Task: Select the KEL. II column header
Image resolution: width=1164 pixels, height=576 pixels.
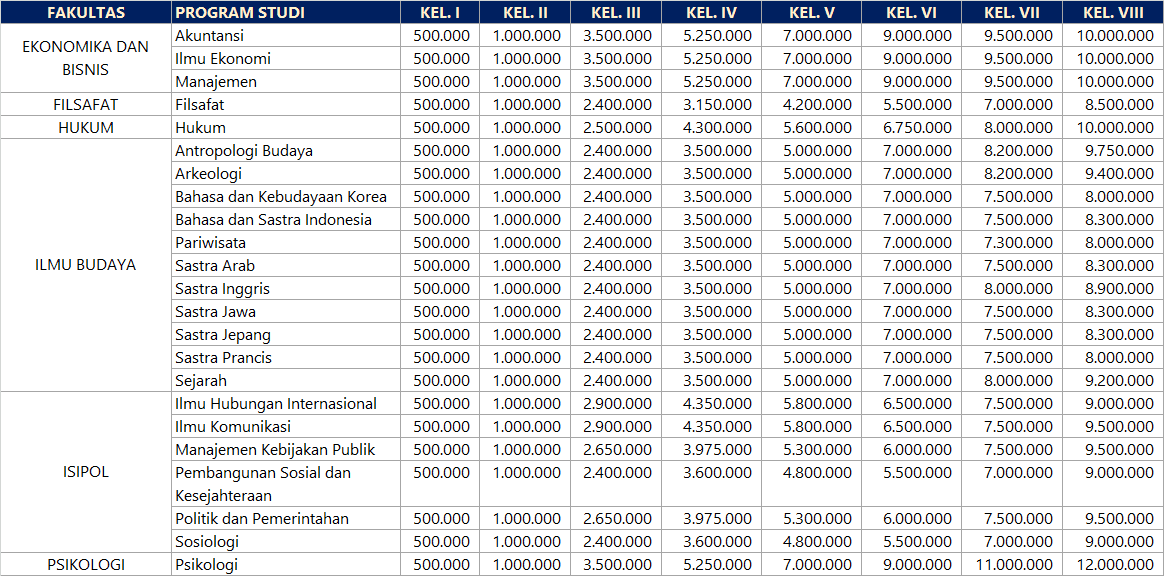Action: [525, 13]
